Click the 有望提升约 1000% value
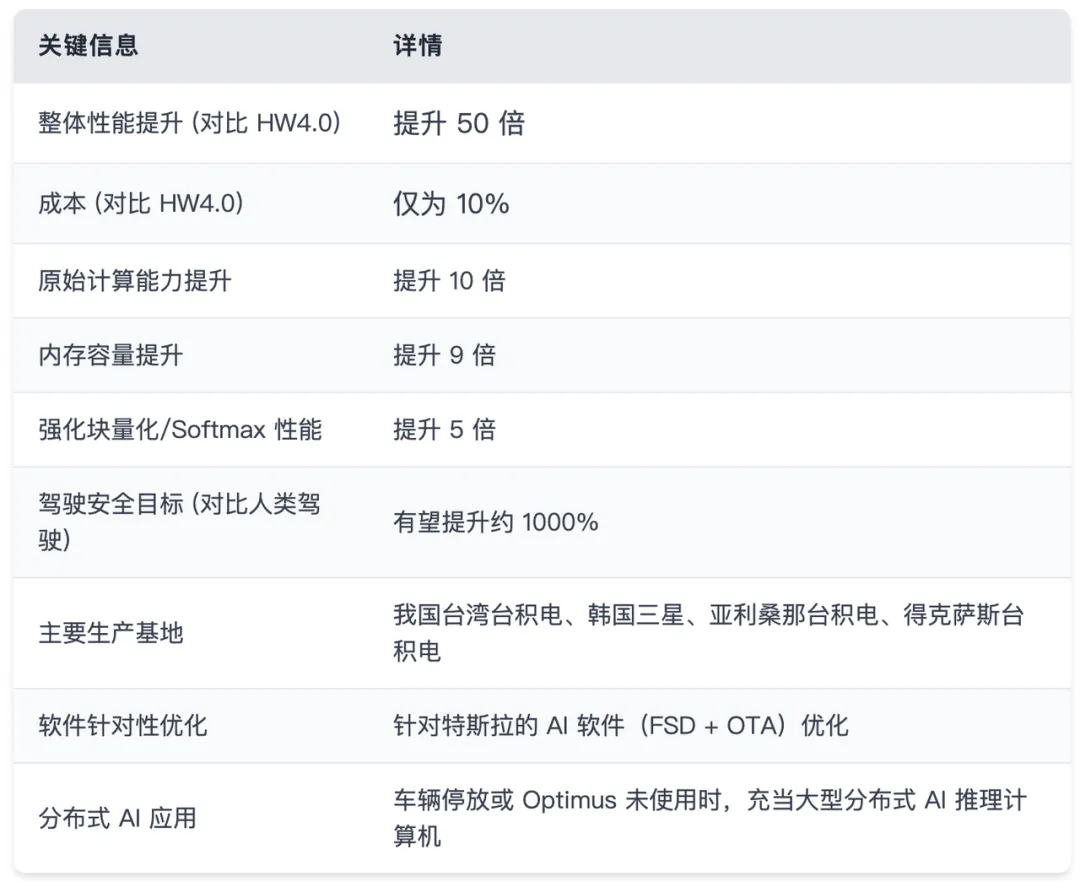Viewport: 1080px width, 882px height. pyautogui.click(x=496, y=521)
